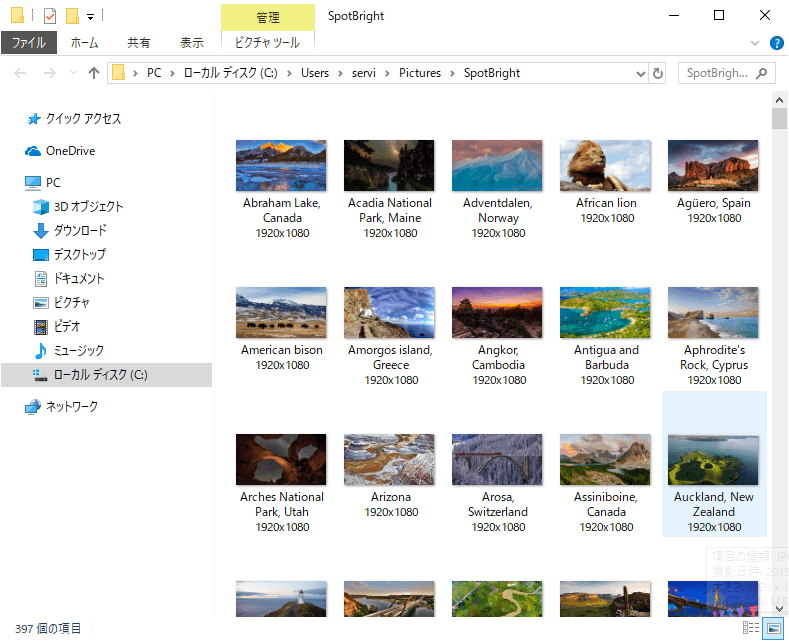Viewport: 789px width, 641px height.
Task: Open the blue Help question icon
Action: 776,43
